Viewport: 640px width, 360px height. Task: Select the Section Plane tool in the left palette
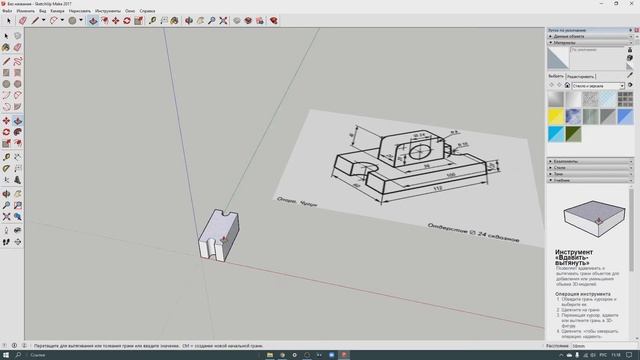coord(18,242)
